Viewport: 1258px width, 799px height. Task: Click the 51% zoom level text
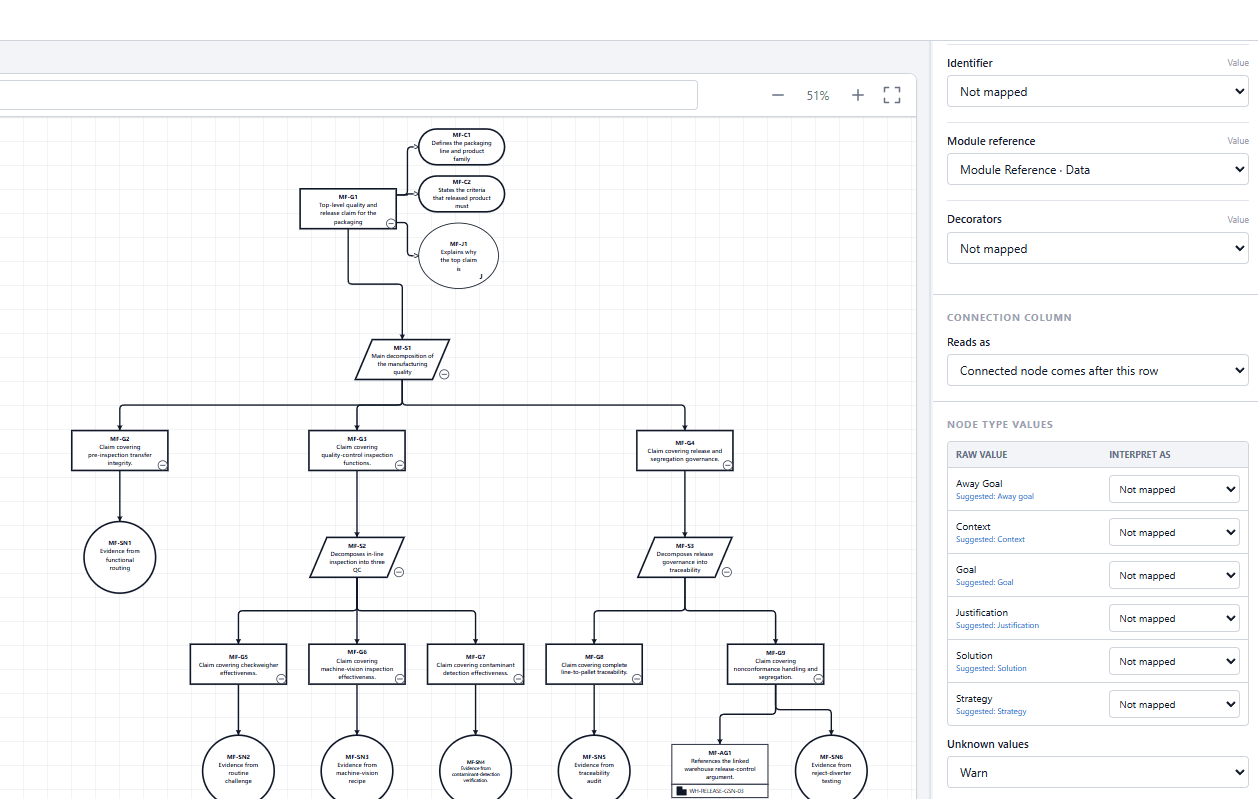click(818, 96)
